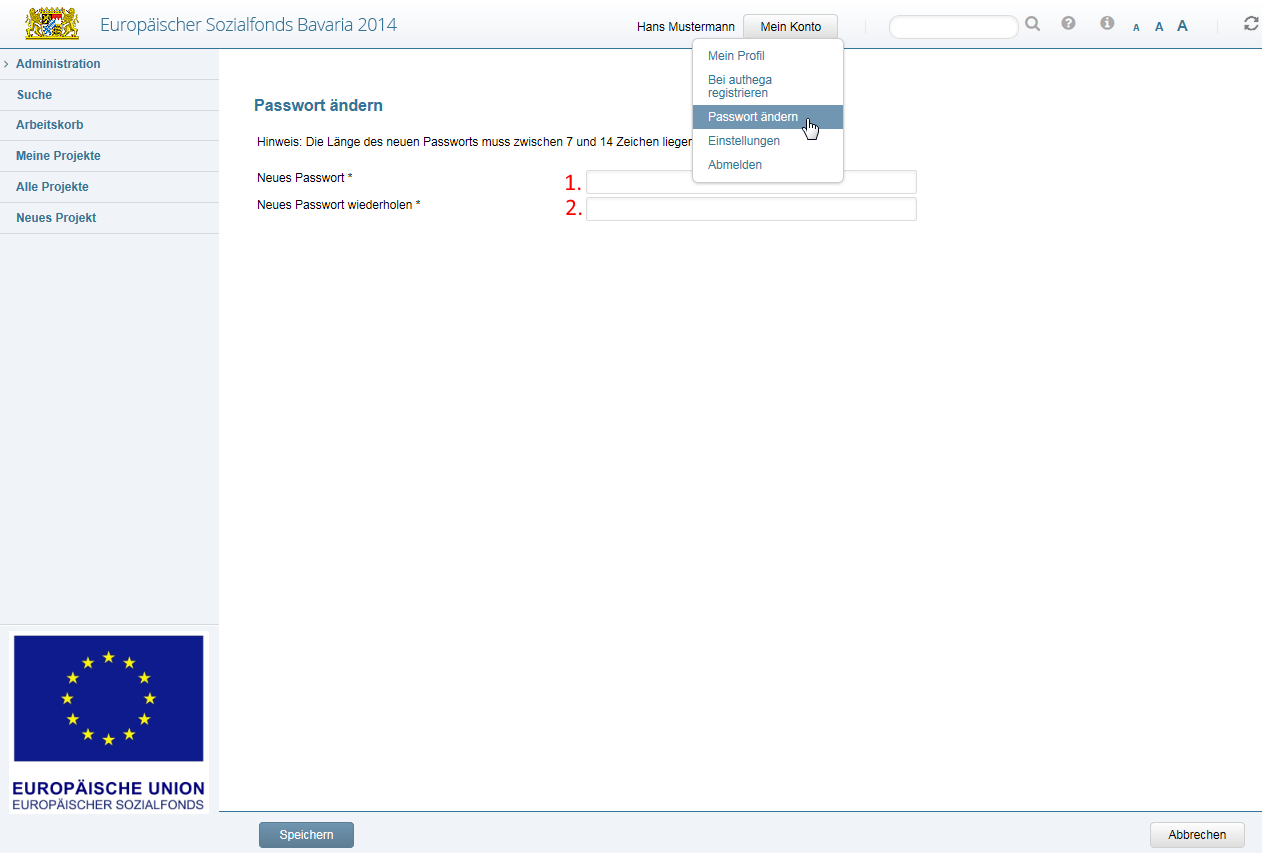Select the largest font size A
1262x853 pixels.
tap(1182, 26)
